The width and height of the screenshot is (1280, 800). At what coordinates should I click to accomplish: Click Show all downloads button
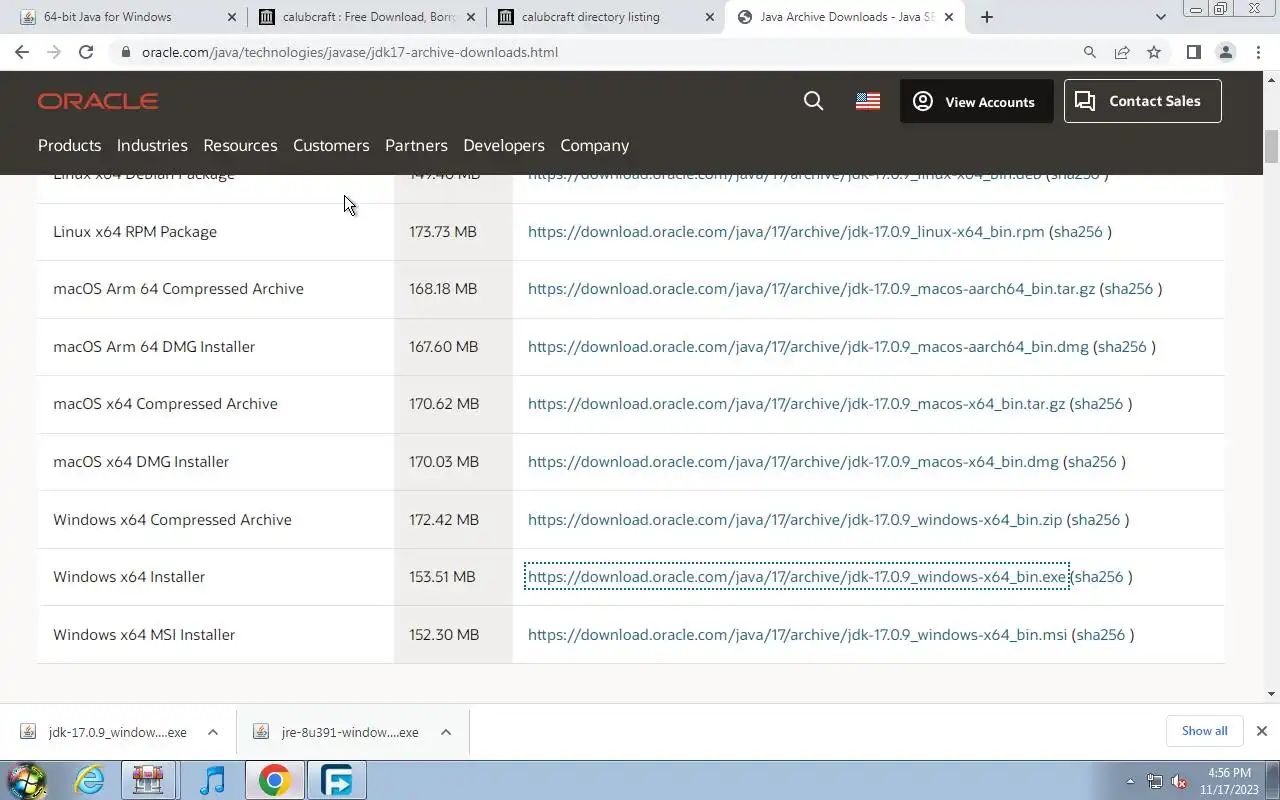[1204, 731]
